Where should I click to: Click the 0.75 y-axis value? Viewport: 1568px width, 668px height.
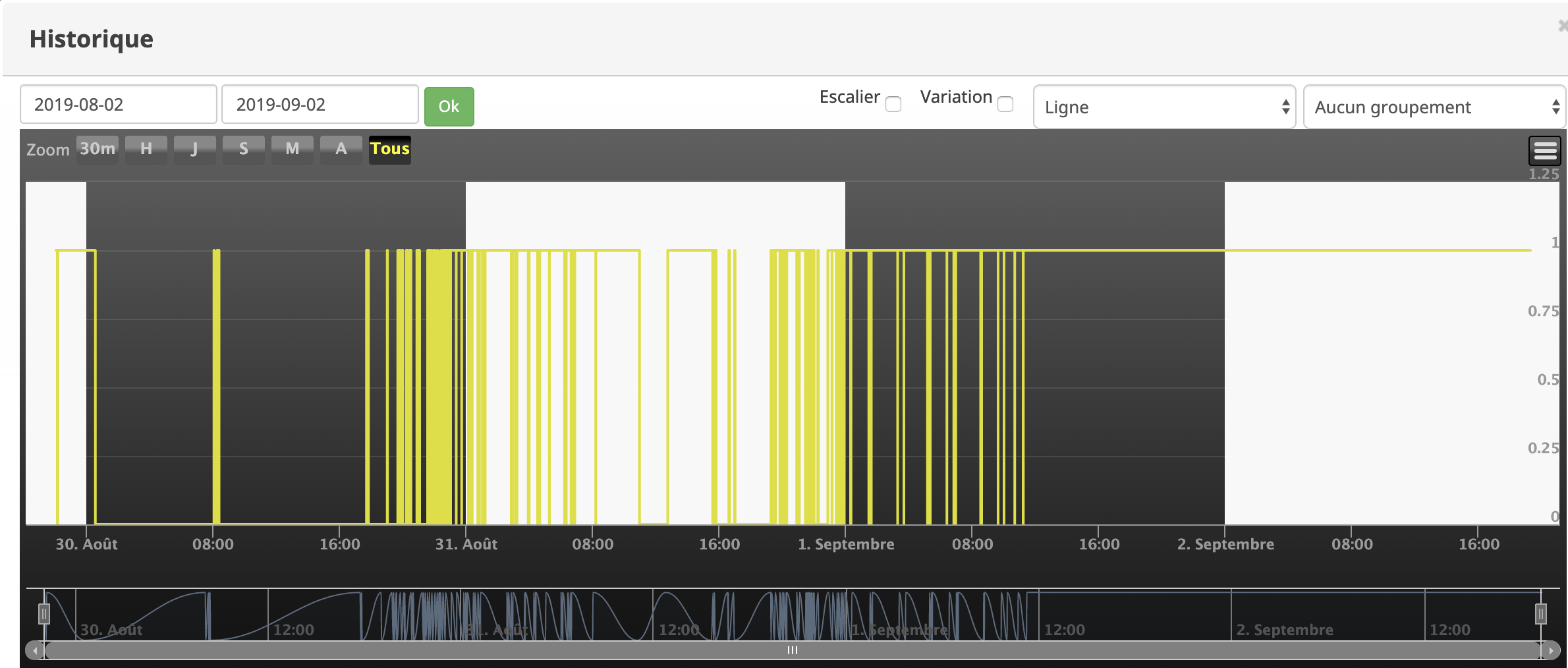coord(1544,311)
